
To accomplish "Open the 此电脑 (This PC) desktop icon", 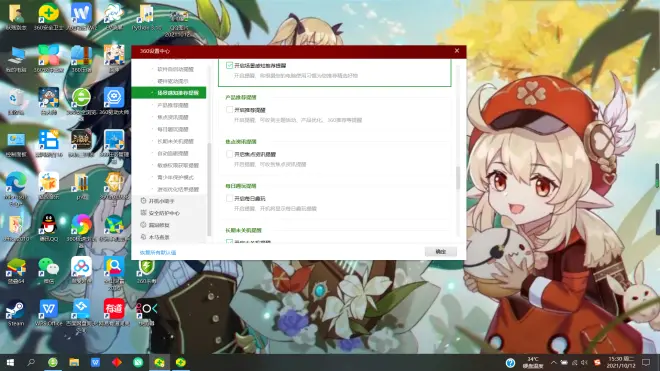I will coord(16,59).
